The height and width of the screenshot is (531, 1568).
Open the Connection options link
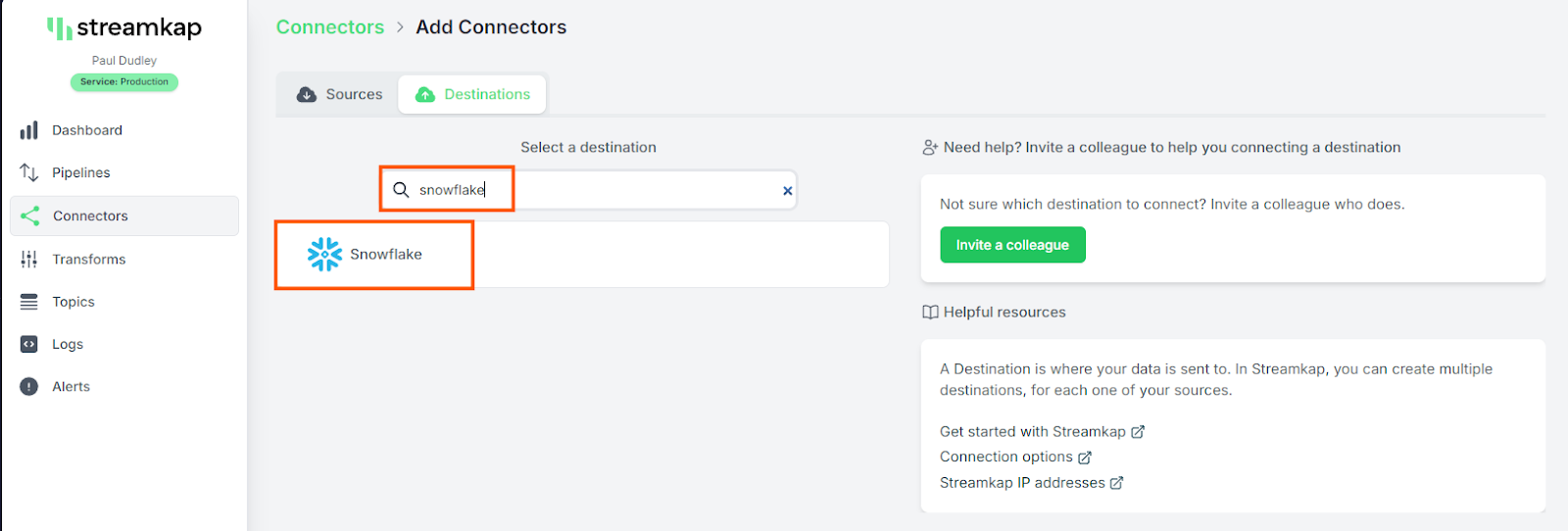point(1005,458)
